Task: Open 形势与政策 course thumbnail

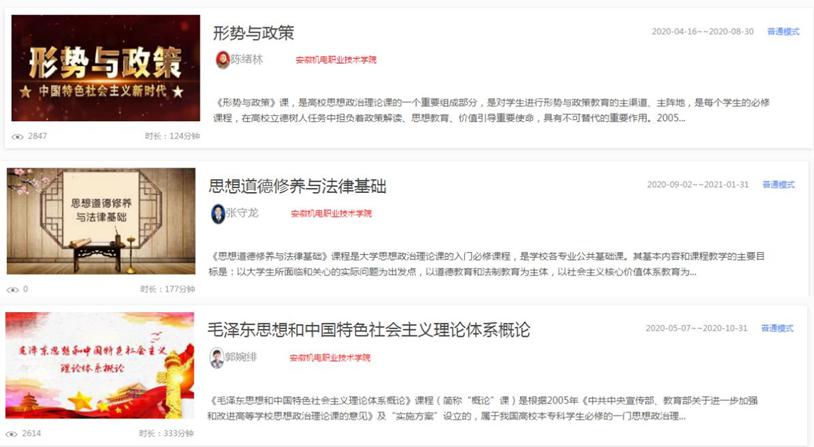Action: coord(105,68)
